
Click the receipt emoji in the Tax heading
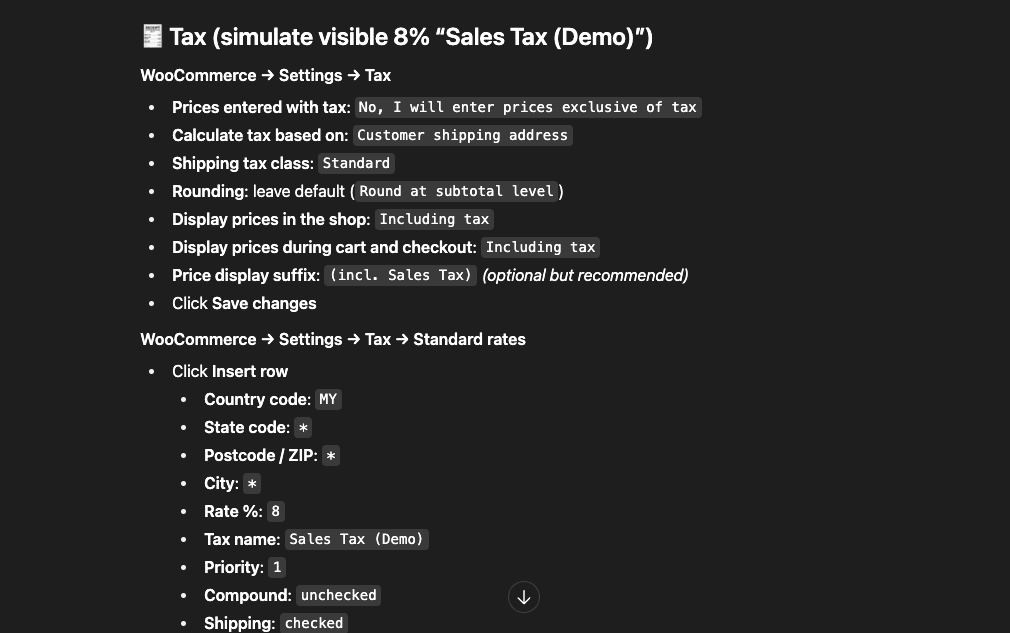coord(152,37)
